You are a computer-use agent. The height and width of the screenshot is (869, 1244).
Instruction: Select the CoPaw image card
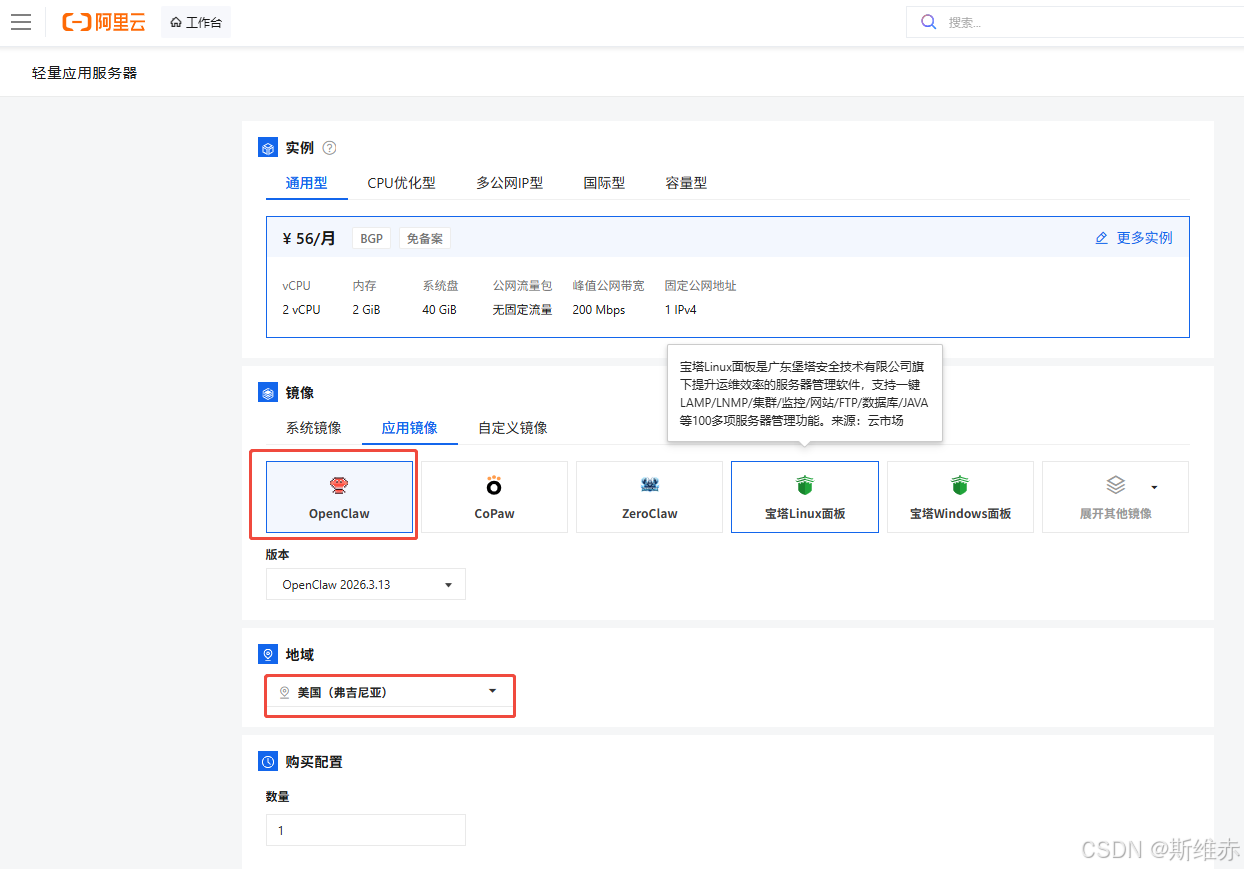click(494, 497)
